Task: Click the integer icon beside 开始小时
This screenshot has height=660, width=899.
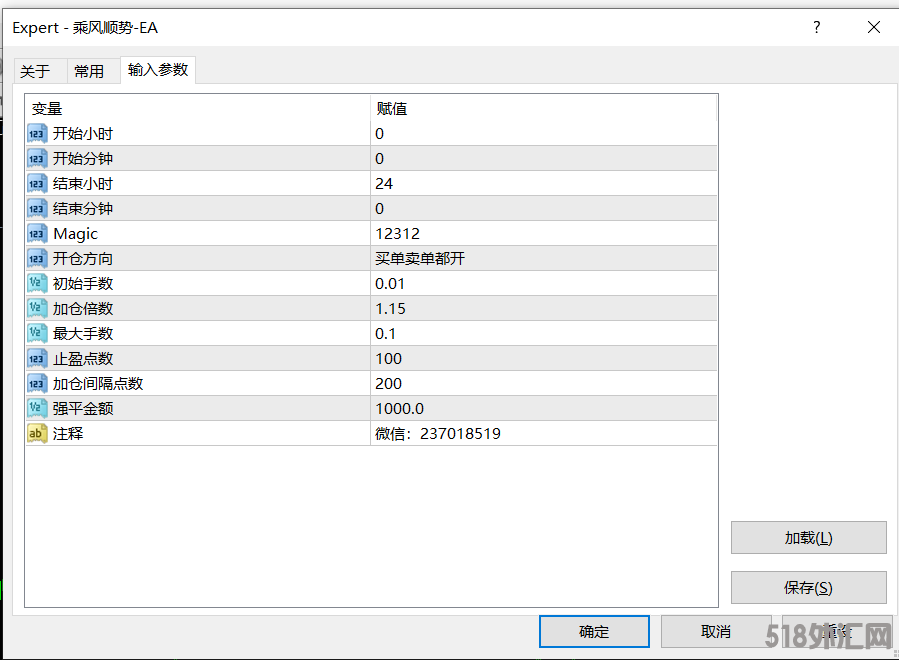Action: tap(37, 134)
